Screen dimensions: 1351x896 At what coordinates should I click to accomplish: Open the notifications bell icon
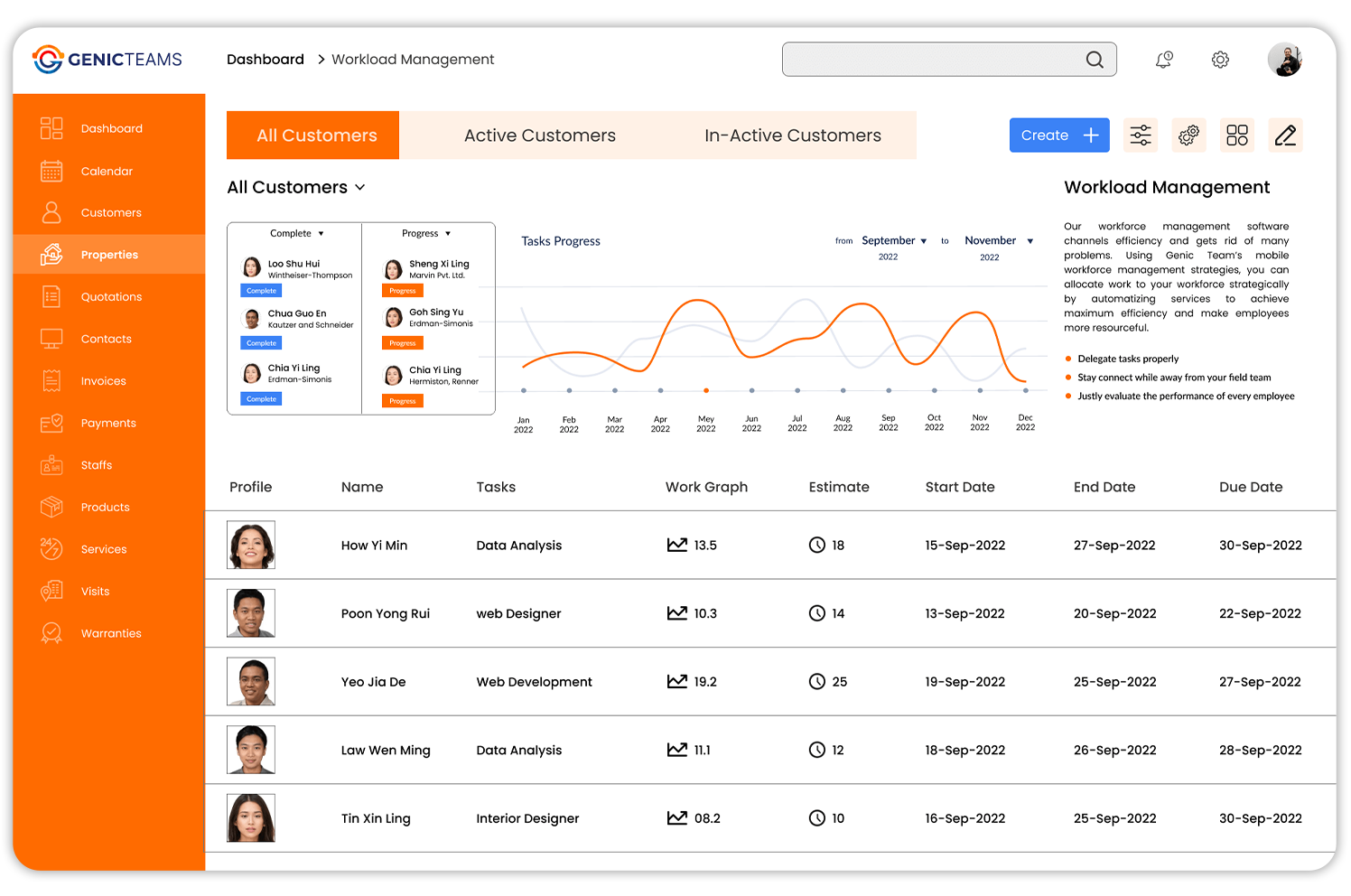pyautogui.click(x=1164, y=60)
